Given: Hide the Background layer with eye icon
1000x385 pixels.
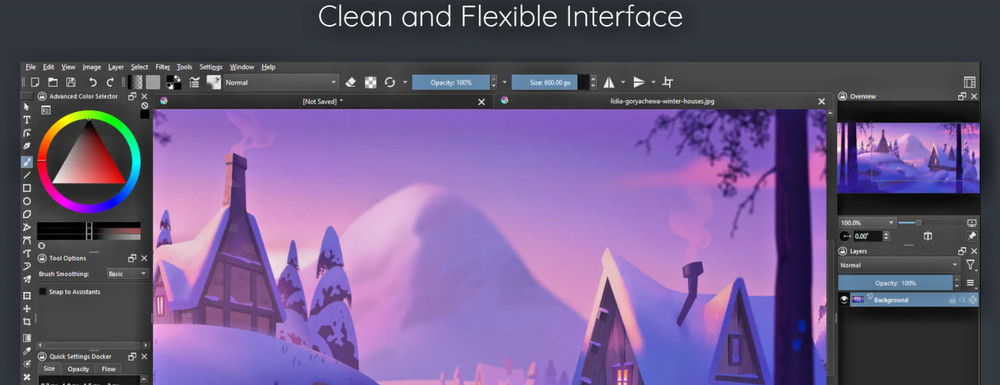Looking at the screenshot, I should (x=844, y=300).
